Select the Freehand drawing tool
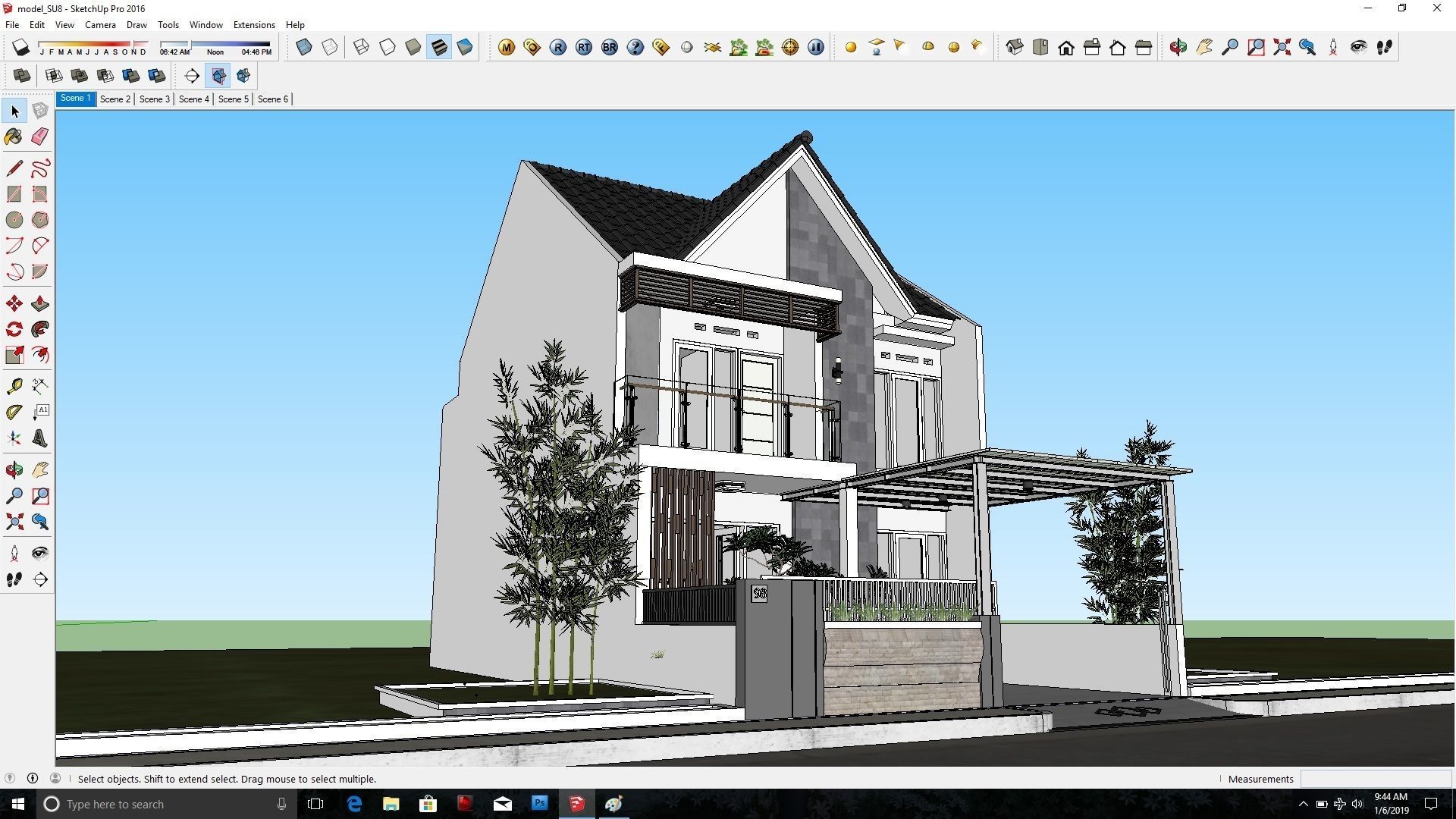1456x819 pixels. pyautogui.click(x=40, y=168)
